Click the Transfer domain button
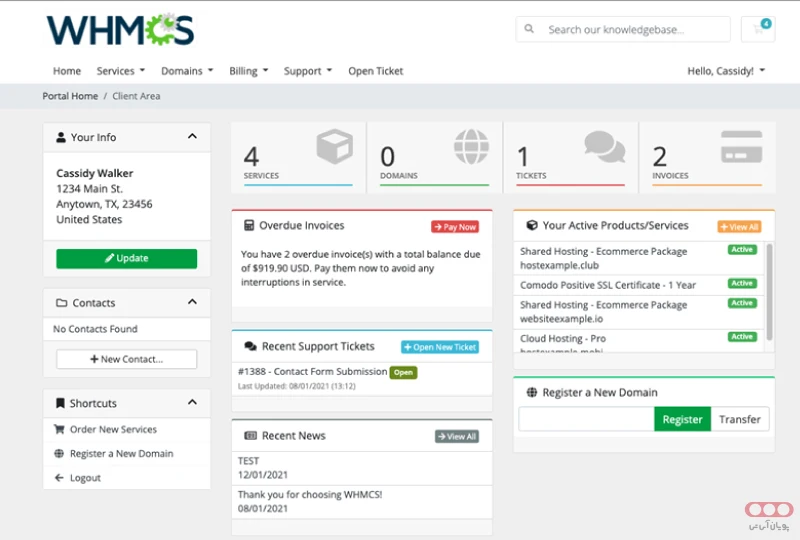 coord(740,419)
